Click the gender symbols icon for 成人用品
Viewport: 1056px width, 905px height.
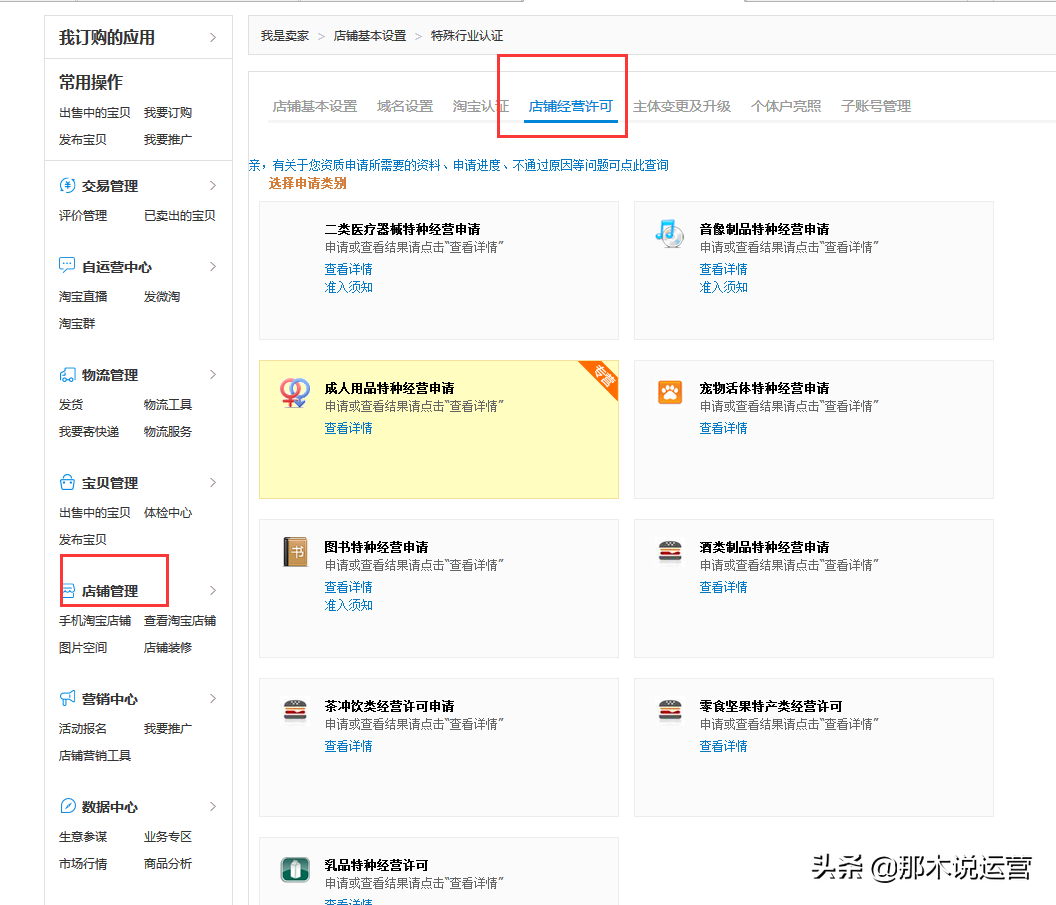click(295, 393)
